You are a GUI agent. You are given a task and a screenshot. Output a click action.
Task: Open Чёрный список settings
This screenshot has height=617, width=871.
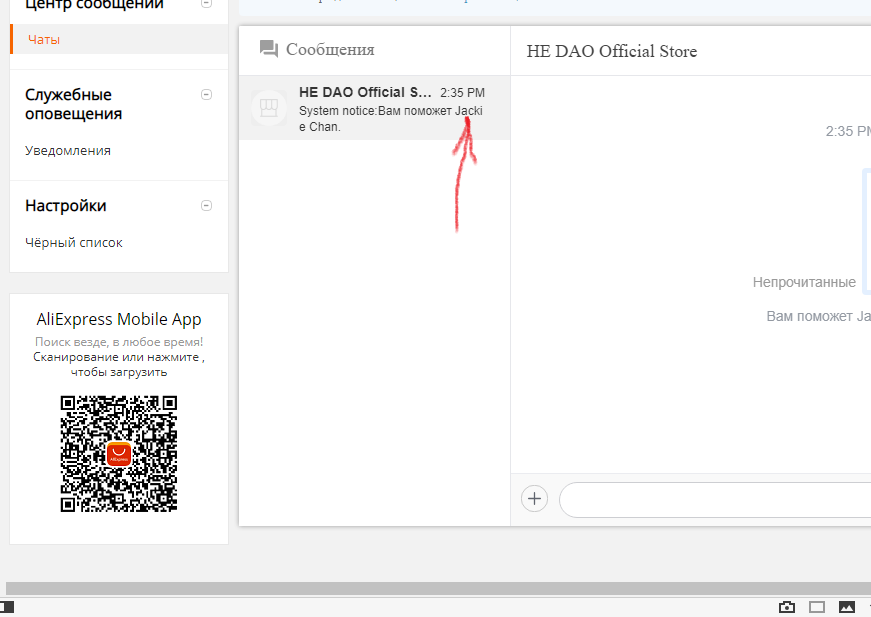point(73,243)
